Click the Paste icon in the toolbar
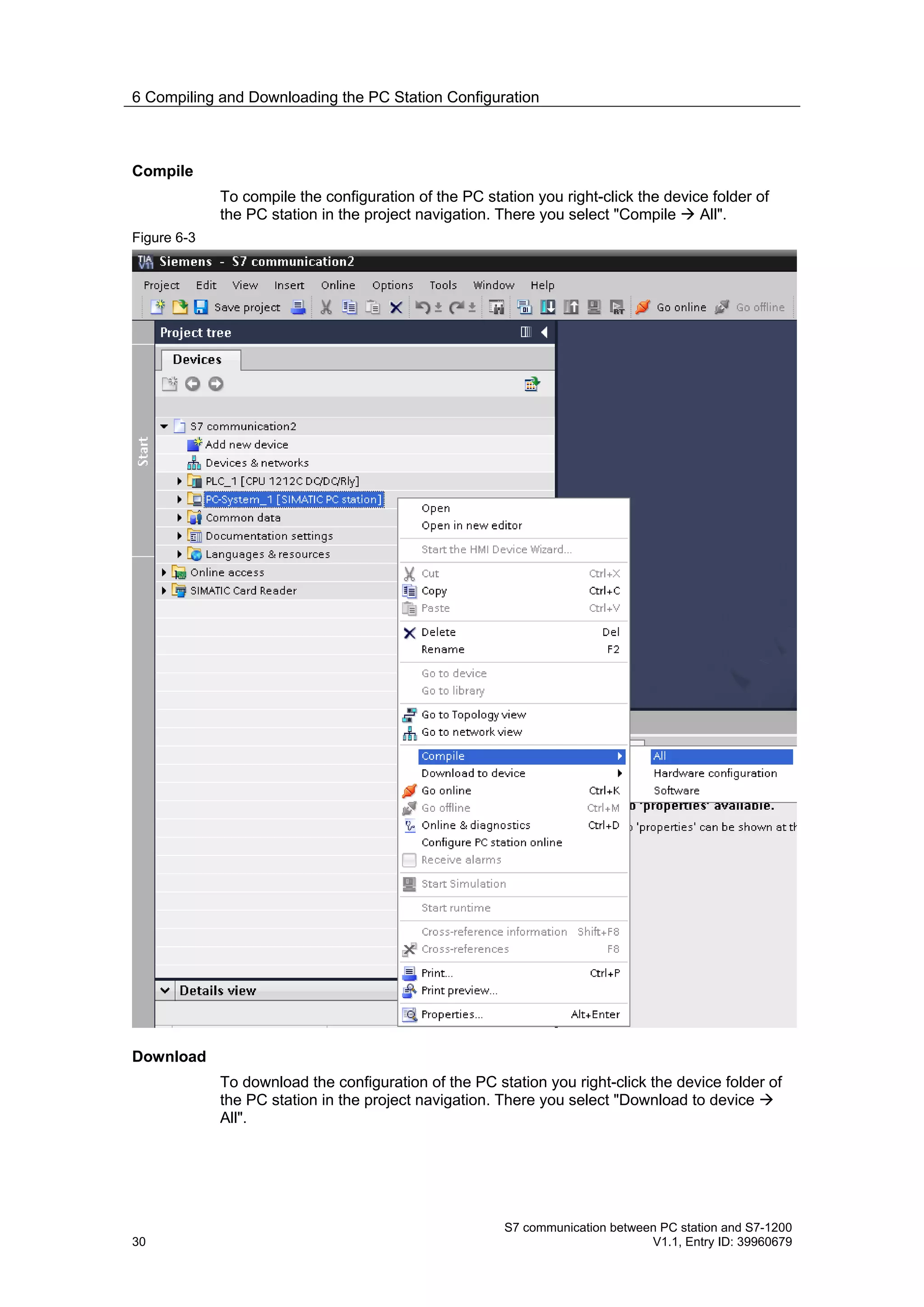 click(372, 307)
